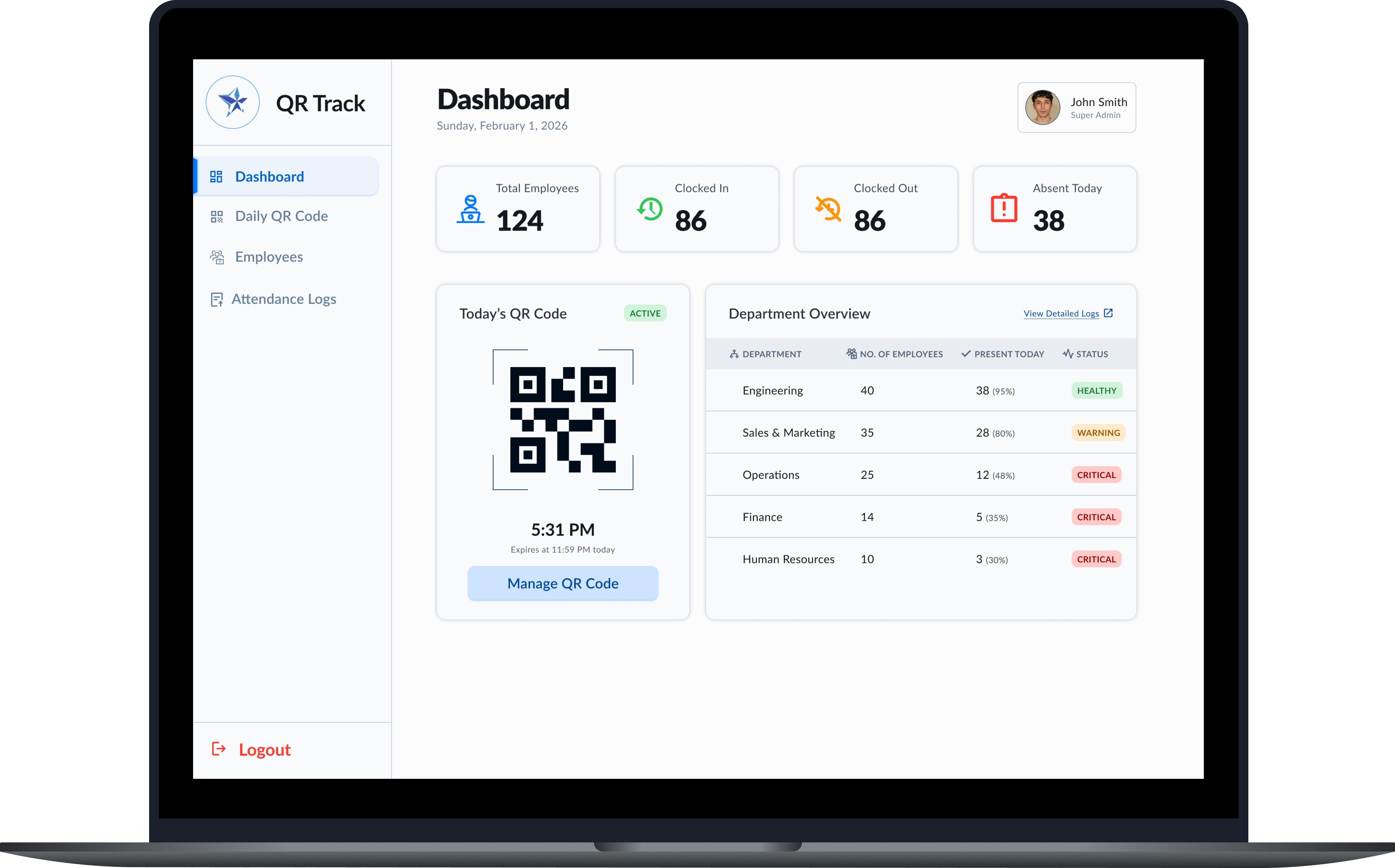Click the red Absent Today alert icon
This screenshot has height=868, width=1395.
pyautogui.click(x=1004, y=208)
